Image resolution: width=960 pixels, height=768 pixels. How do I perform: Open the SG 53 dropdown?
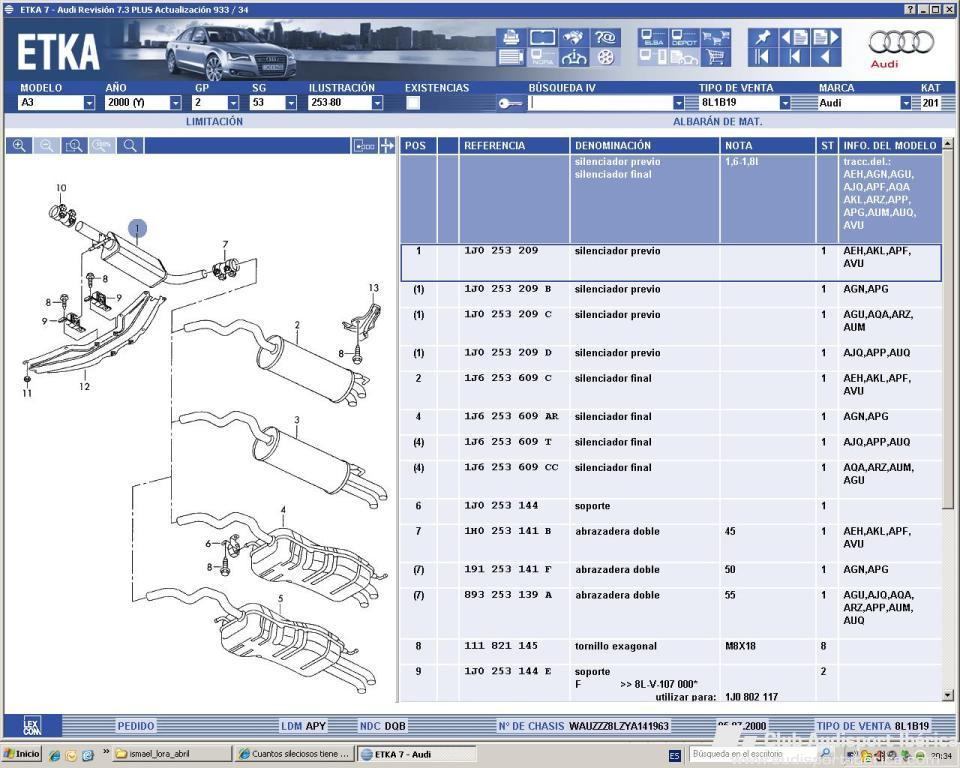click(x=291, y=103)
